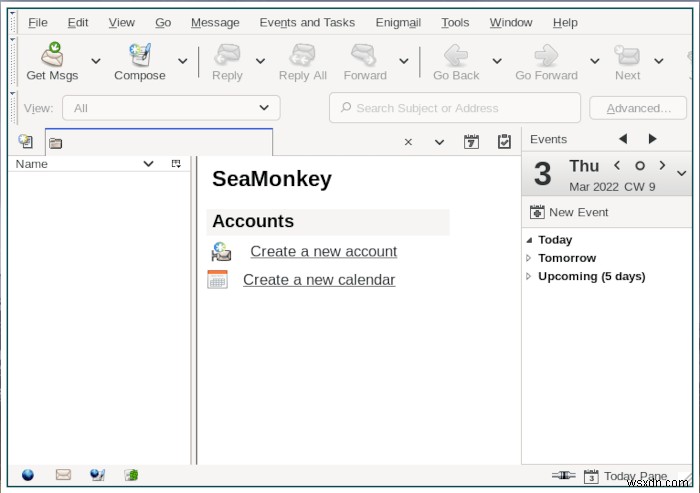Open the View filter dropdown showing All
The image size is (700, 493).
(171, 108)
